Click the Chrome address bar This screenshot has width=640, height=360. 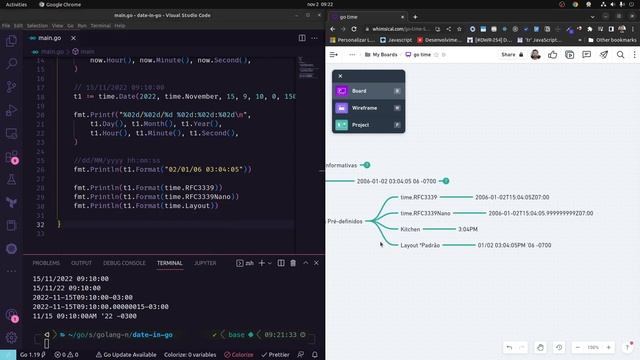pyautogui.click(x=400, y=29)
